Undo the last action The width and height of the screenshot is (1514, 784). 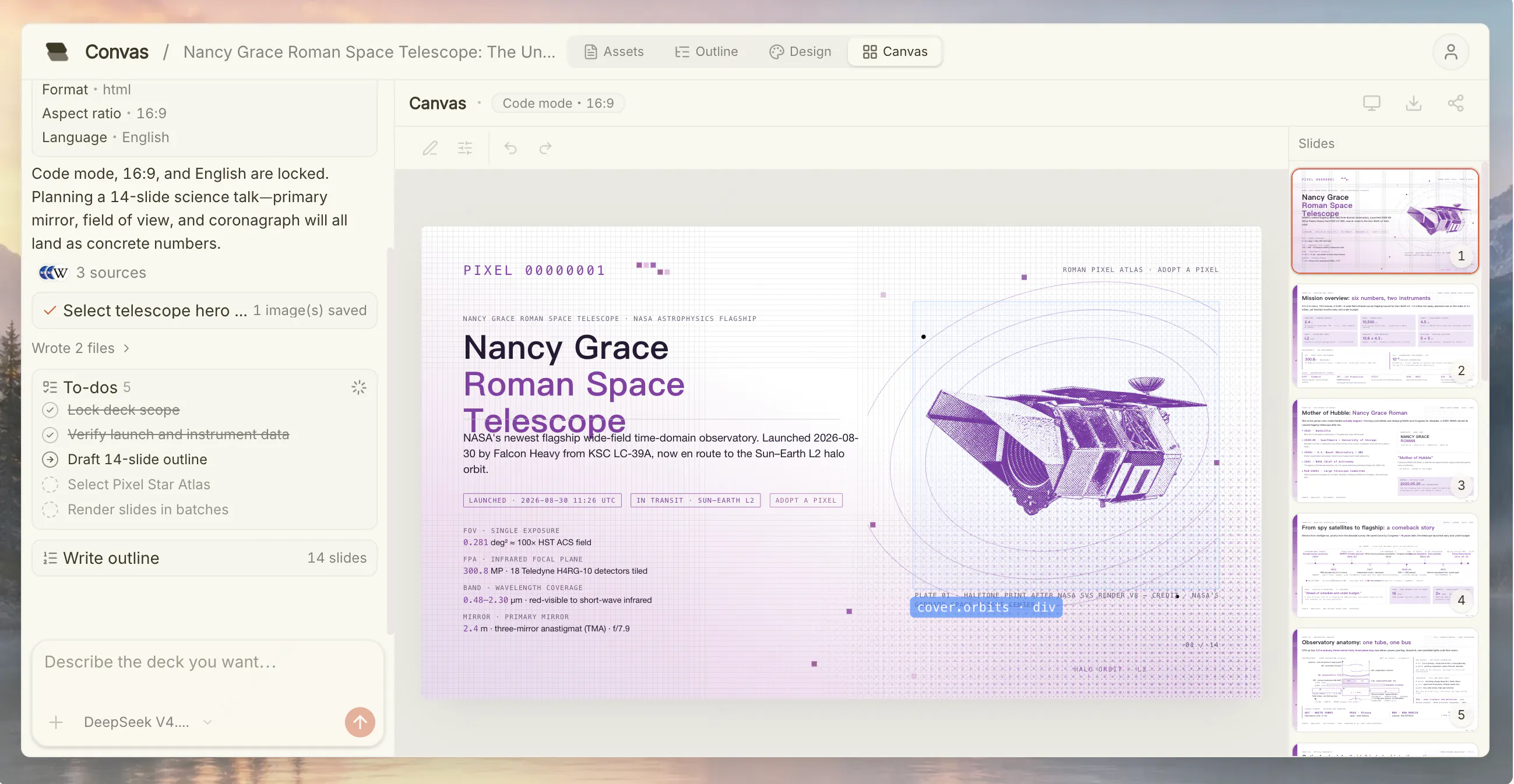[510, 148]
